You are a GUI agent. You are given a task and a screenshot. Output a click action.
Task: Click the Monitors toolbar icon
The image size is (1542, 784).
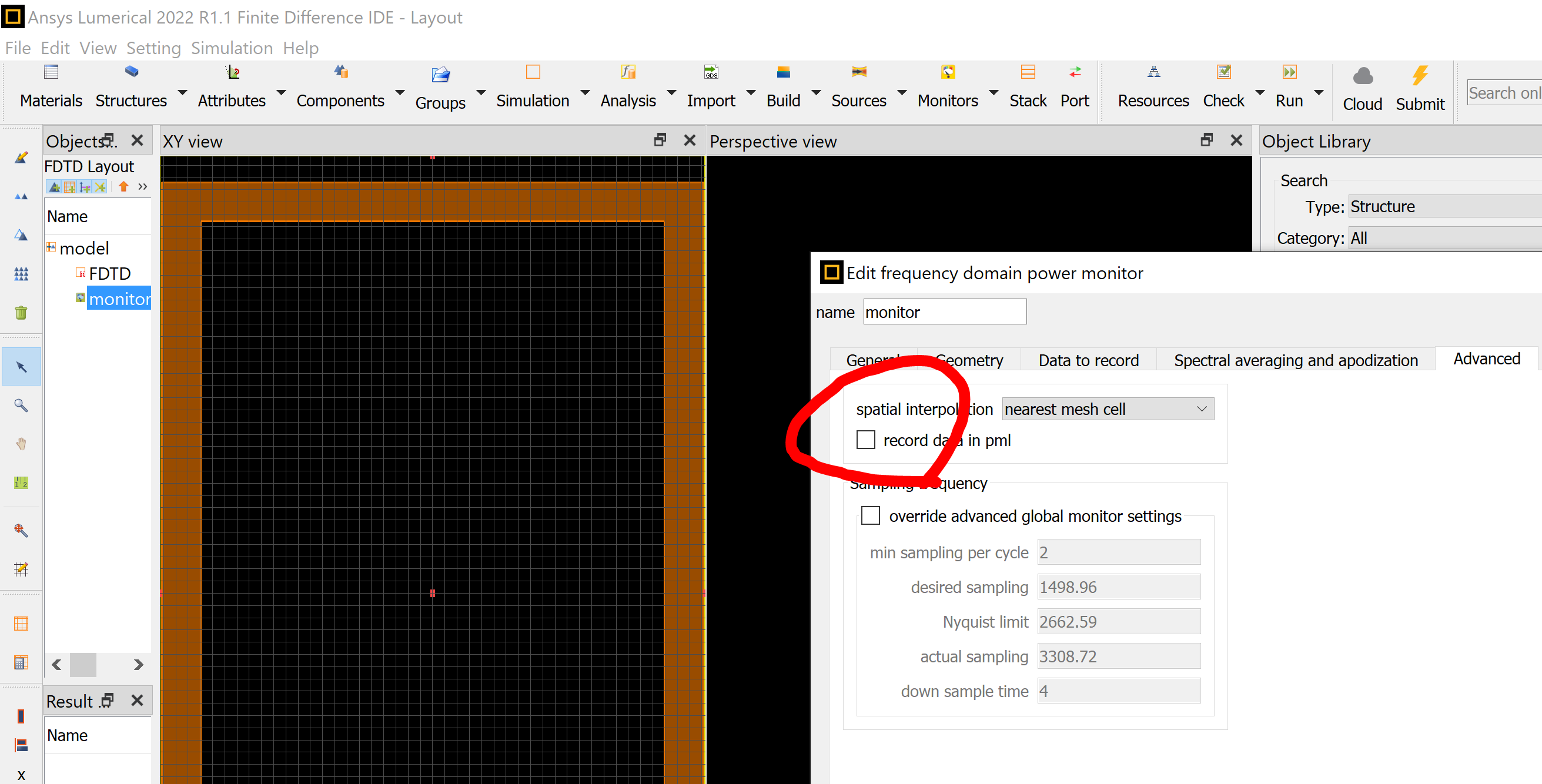click(948, 73)
